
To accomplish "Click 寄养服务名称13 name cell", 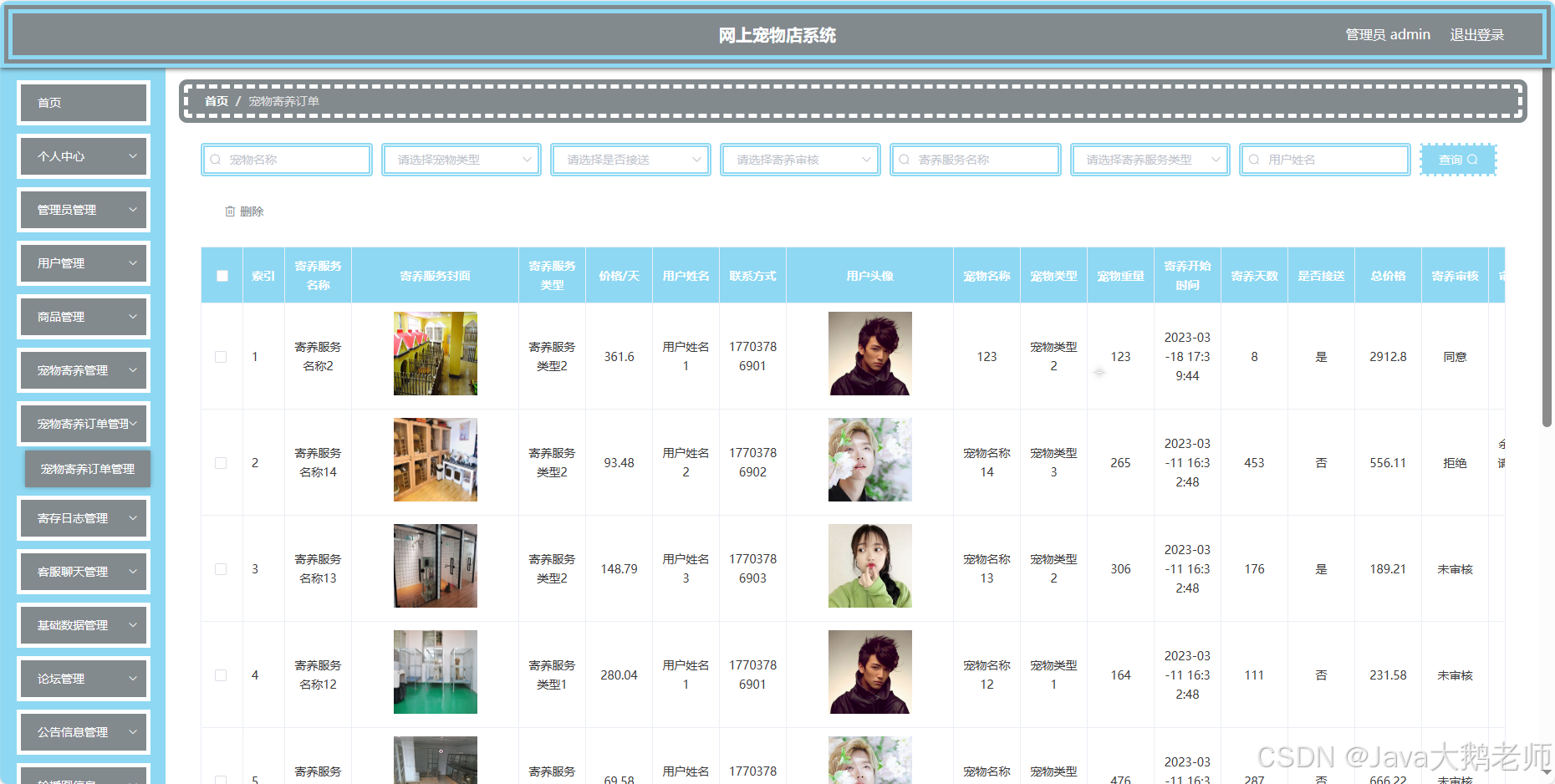I will click(318, 568).
